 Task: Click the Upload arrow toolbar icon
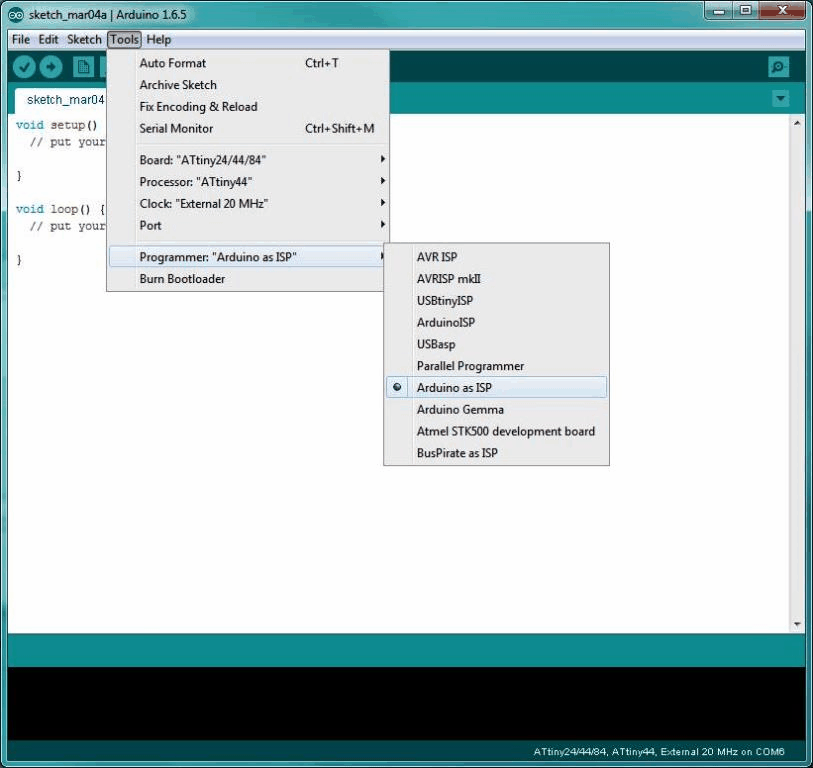(x=51, y=67)
